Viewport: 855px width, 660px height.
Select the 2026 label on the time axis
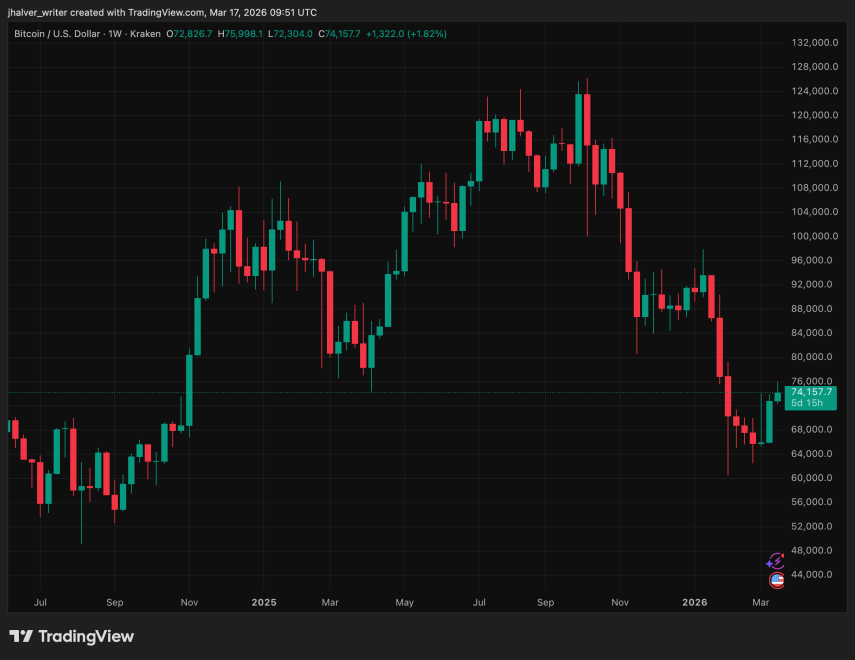[x=695, y=603]
